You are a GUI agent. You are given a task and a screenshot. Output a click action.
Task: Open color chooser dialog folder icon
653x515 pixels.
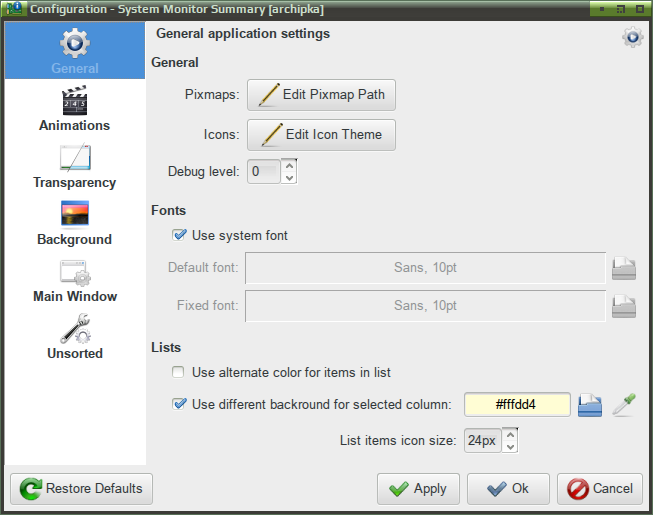click(x=590, y=405)
